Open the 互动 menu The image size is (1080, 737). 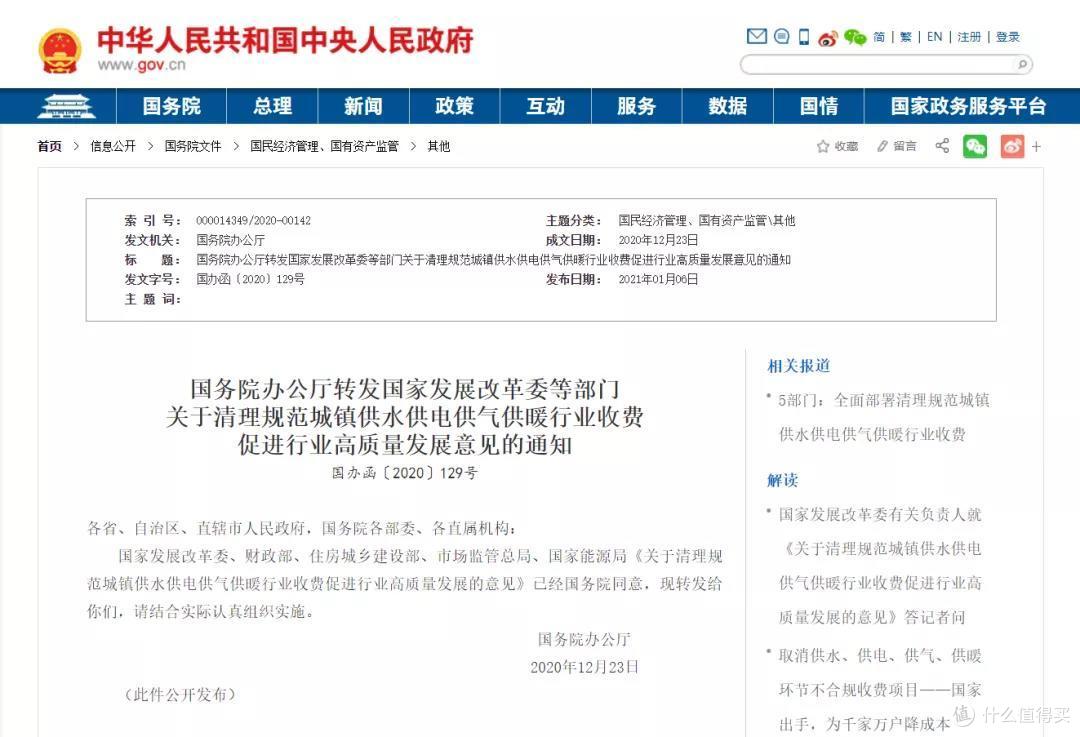(x=545, y=106)
